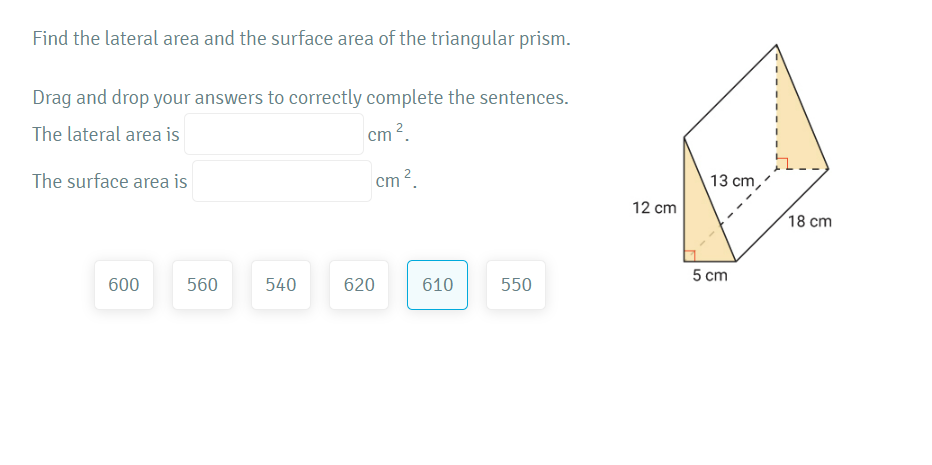Select the 550 answer tile
The width and height of the screenshot is (932, 465).
(516, 285)
